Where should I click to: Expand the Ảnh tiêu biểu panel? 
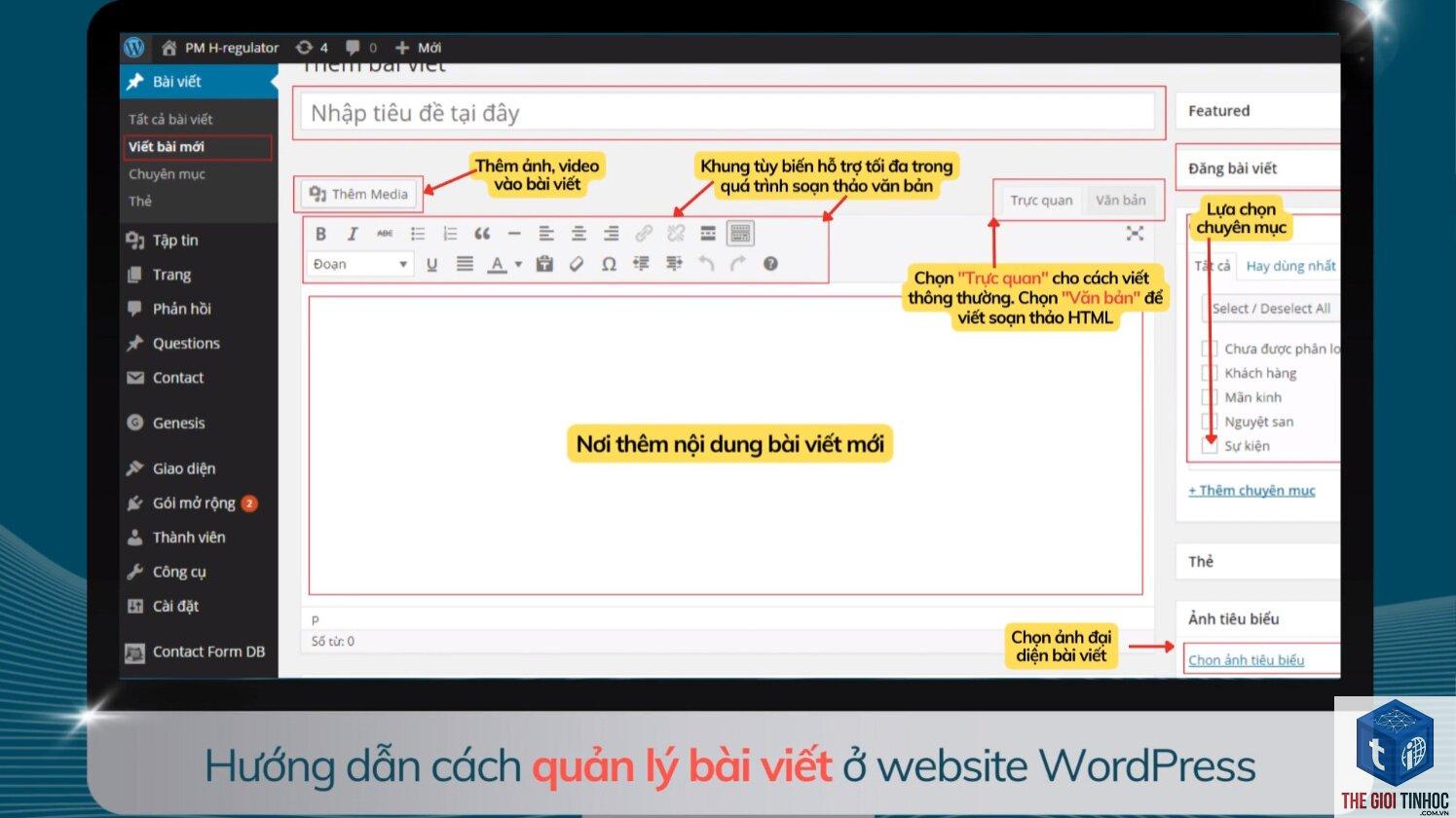(x=1257, y=618)
